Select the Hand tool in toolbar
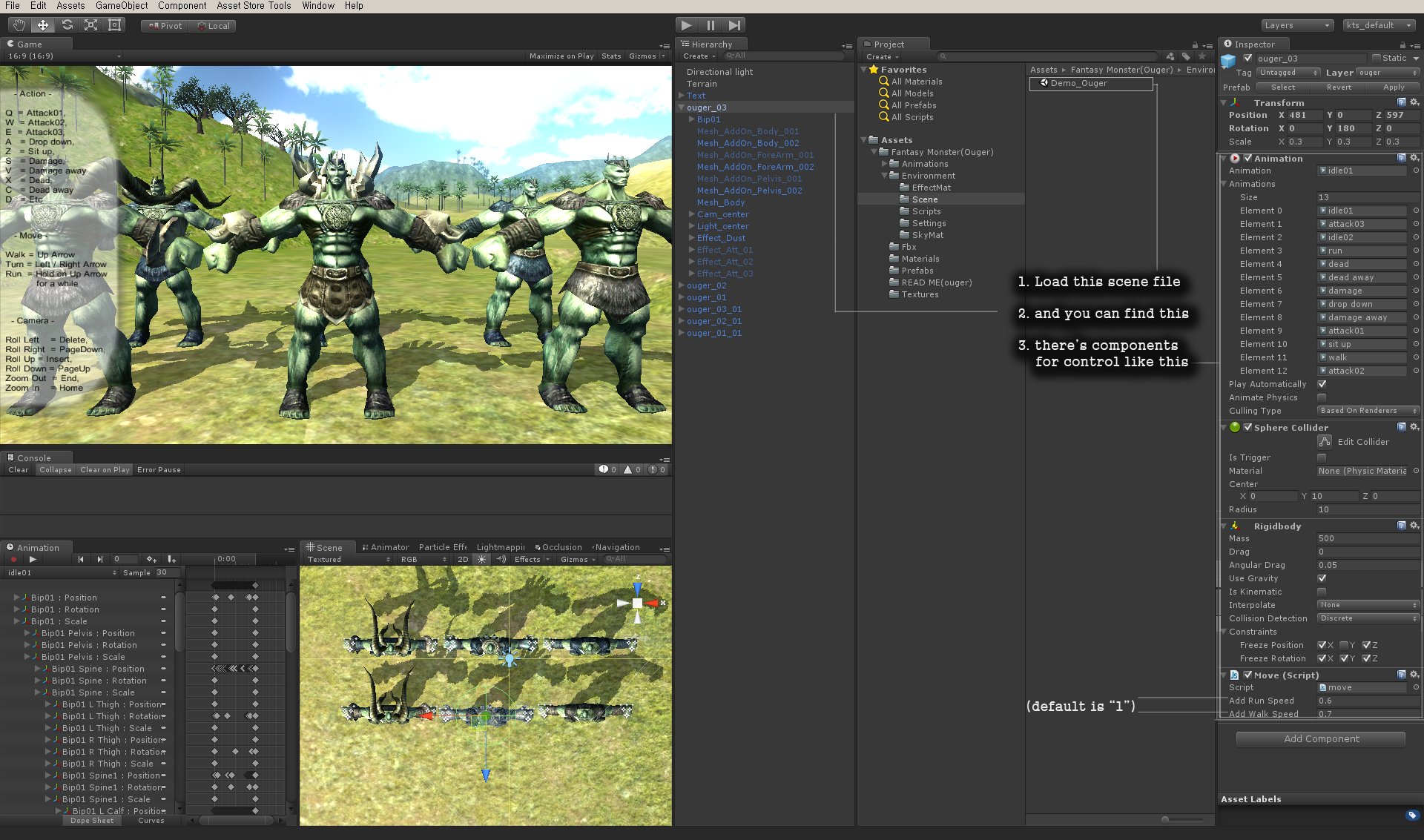The image size is (1424, 840). 19,25
